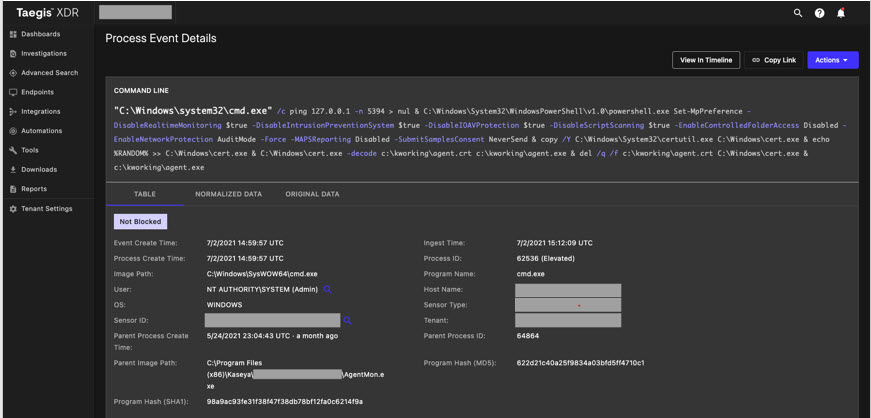Click the Automations sidebar icon

pos(13,131)
